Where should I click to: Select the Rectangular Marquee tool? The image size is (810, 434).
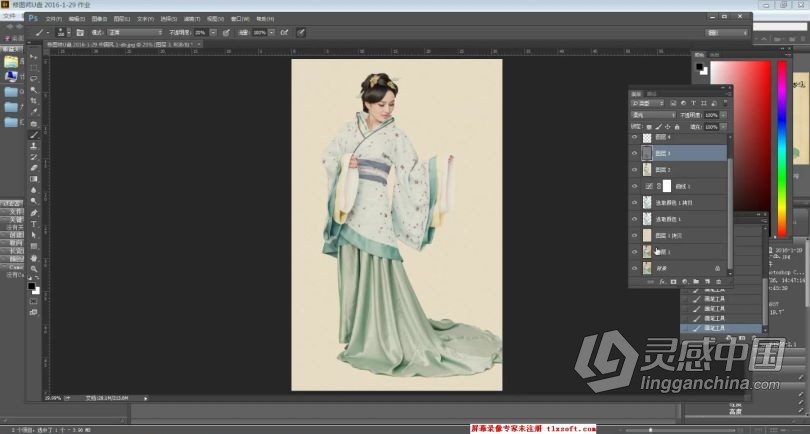[34, 68]
